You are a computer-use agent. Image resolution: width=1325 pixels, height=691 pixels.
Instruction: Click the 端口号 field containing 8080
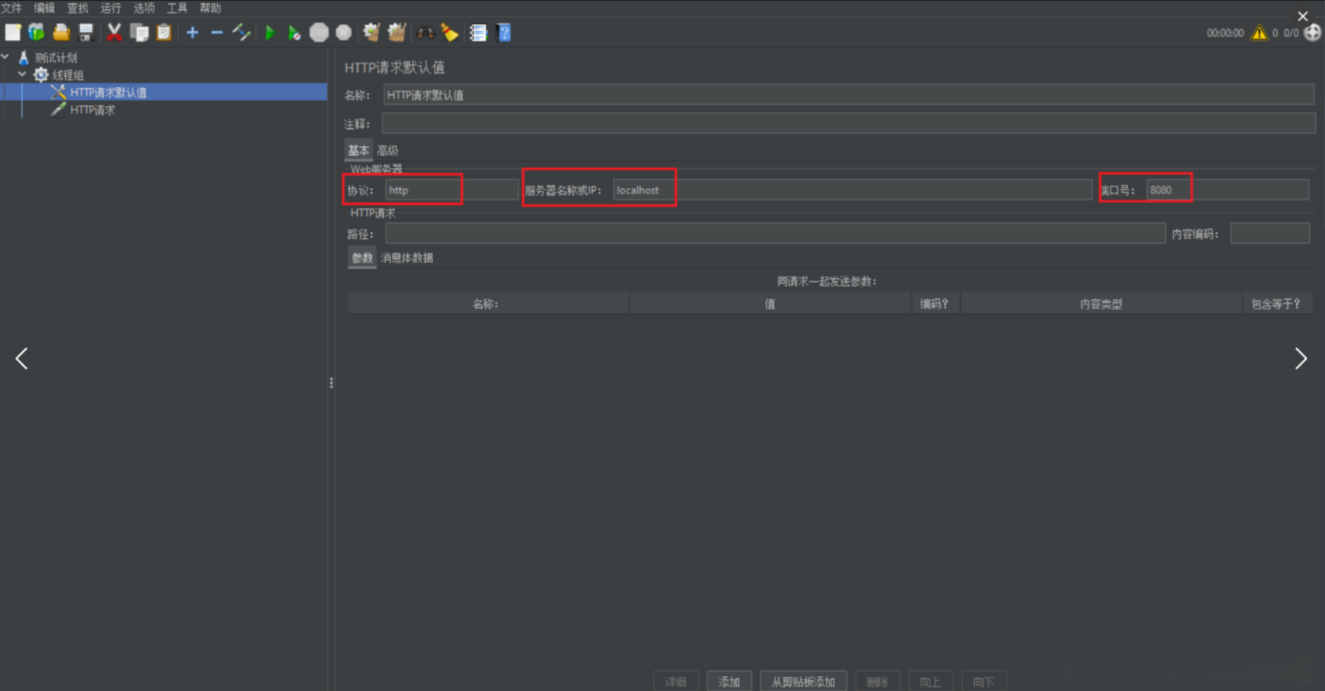tap(1227, 190)
